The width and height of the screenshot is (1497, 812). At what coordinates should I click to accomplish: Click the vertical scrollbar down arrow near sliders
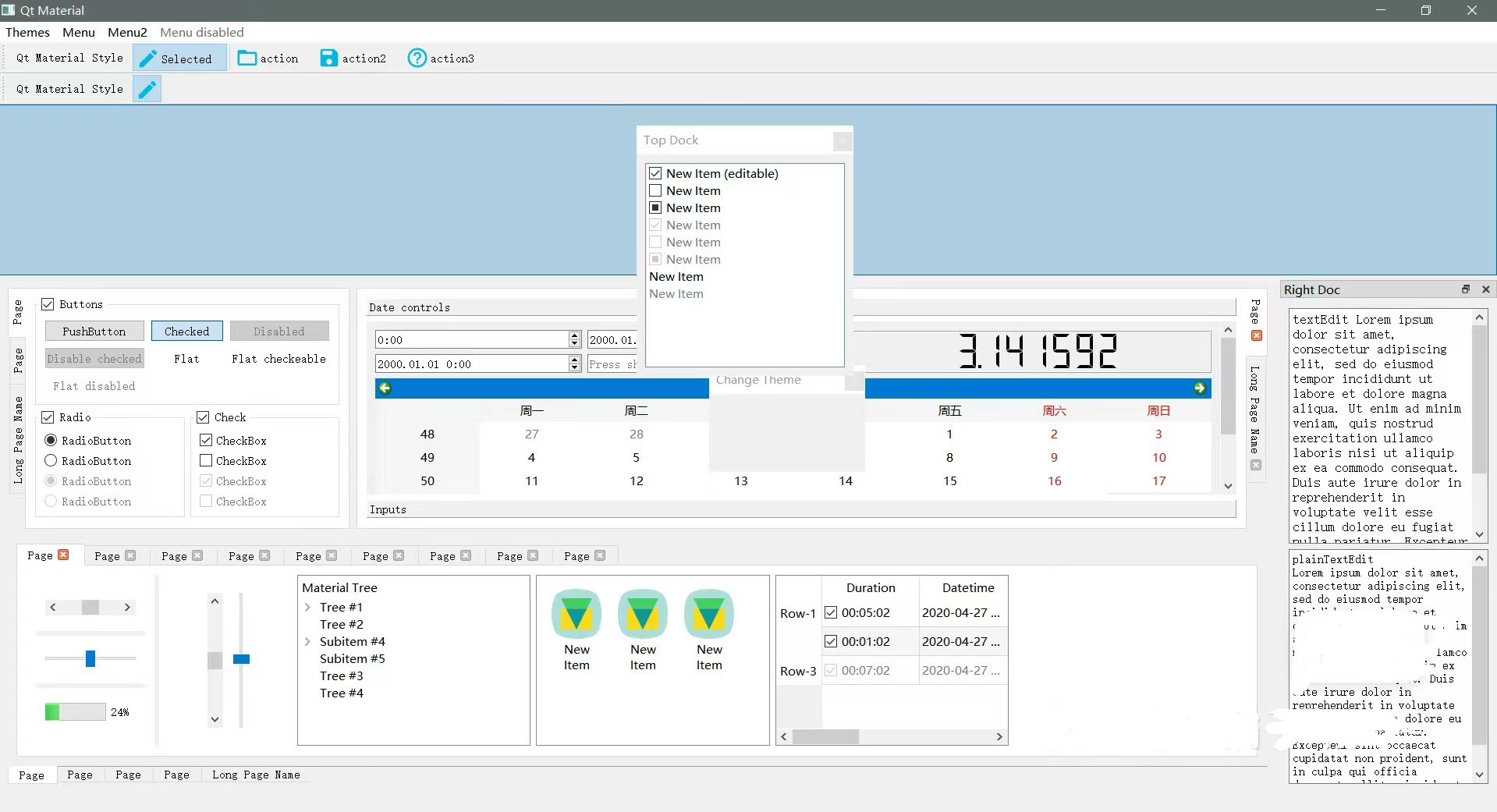pyautogui.click(x=215, y=719)
